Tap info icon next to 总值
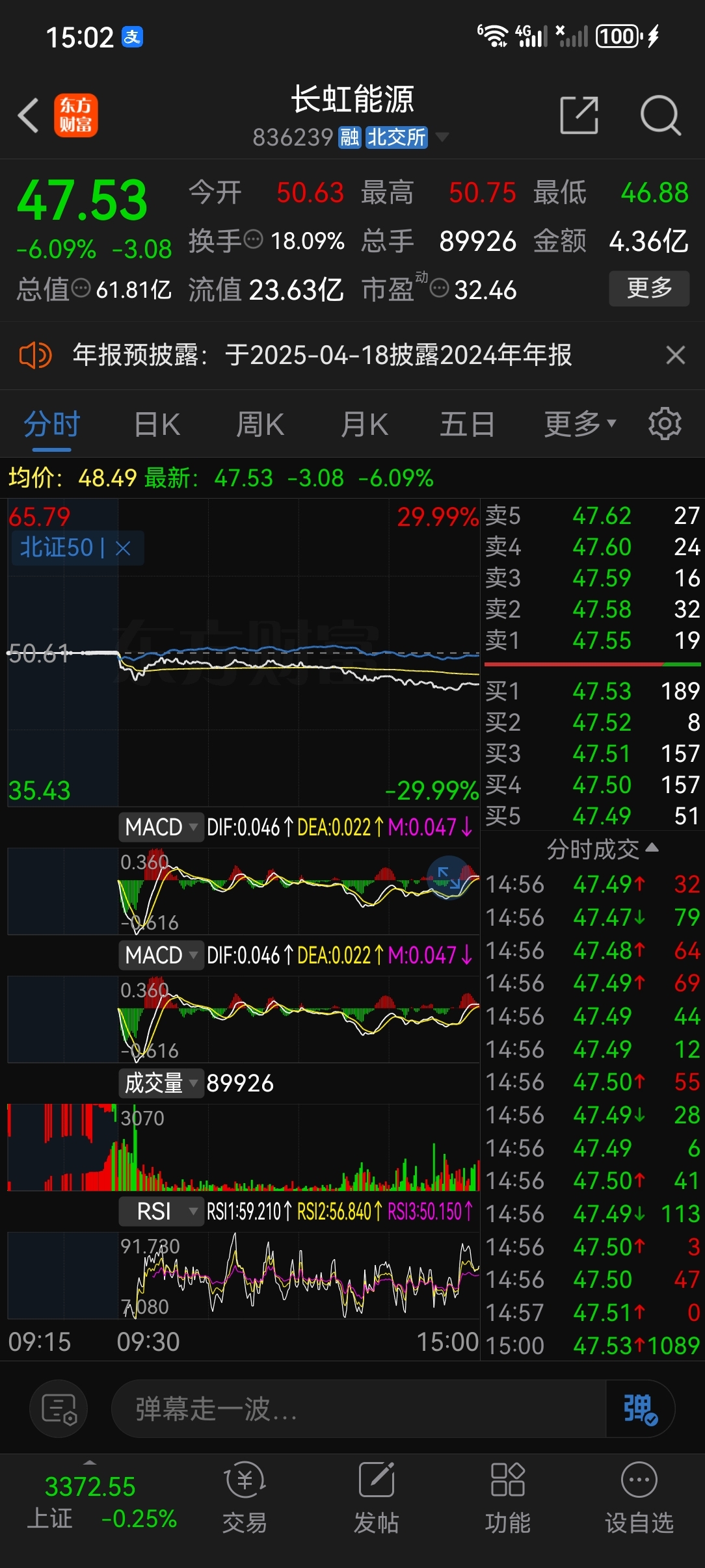The image size is (705, 1568). (81, 288)
